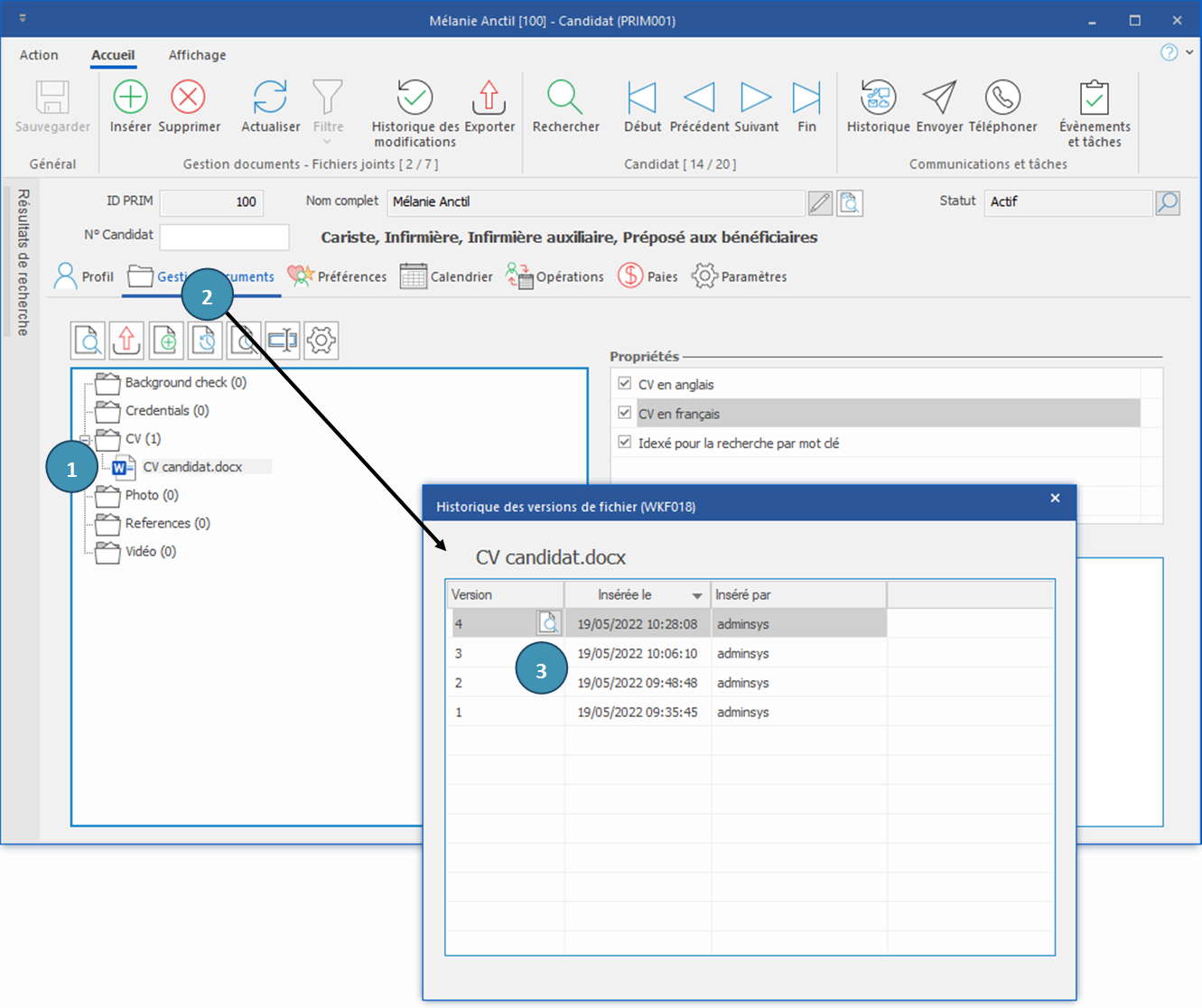Go to next candidate with Suivant

(756, 97)
